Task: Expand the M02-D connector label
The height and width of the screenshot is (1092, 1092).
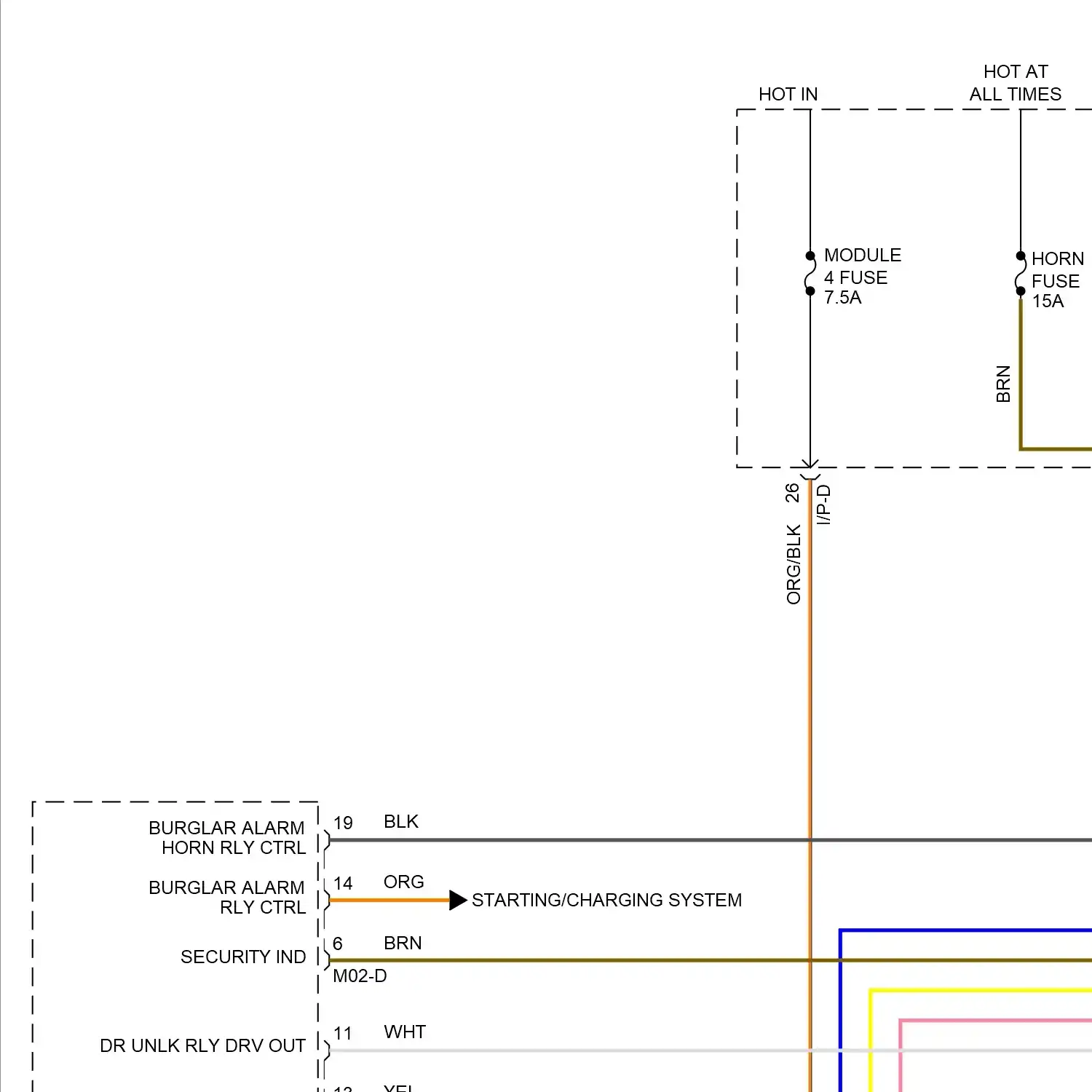Action: (x=360, y=976)
